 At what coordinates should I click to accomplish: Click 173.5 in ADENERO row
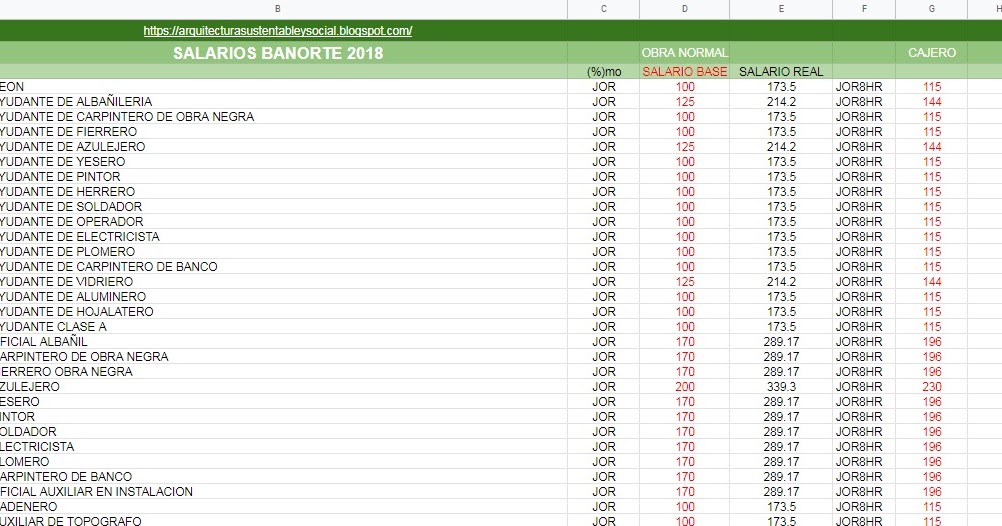click(781, 507)
